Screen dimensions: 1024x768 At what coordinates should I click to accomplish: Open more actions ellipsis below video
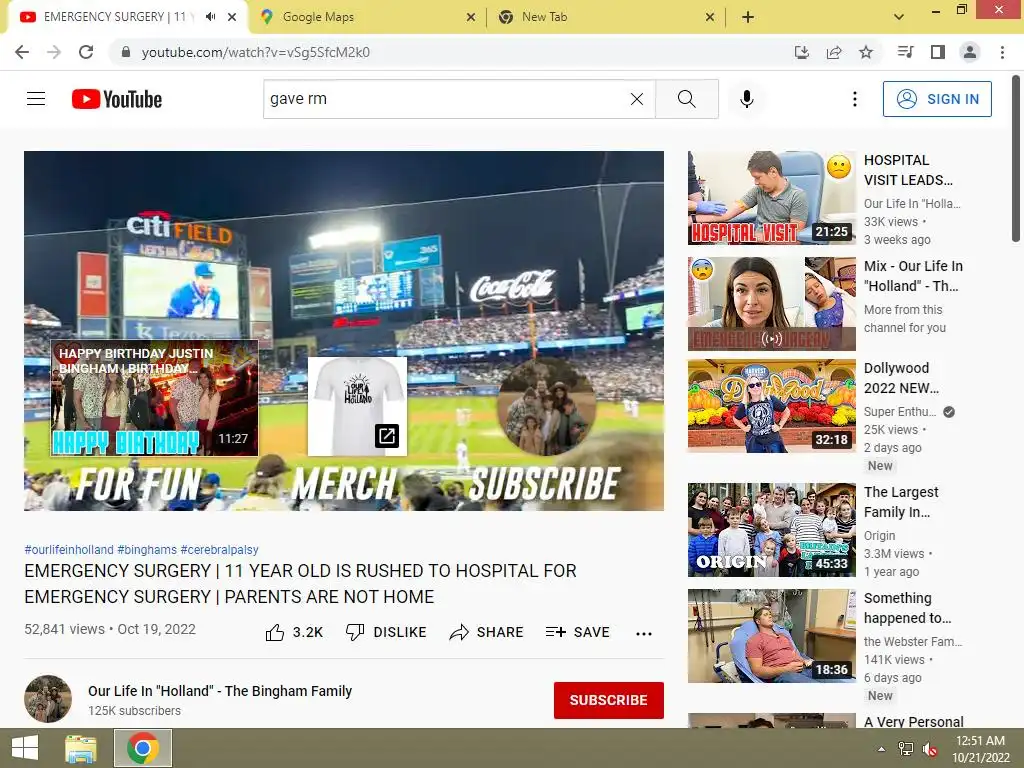coord(644,633)
